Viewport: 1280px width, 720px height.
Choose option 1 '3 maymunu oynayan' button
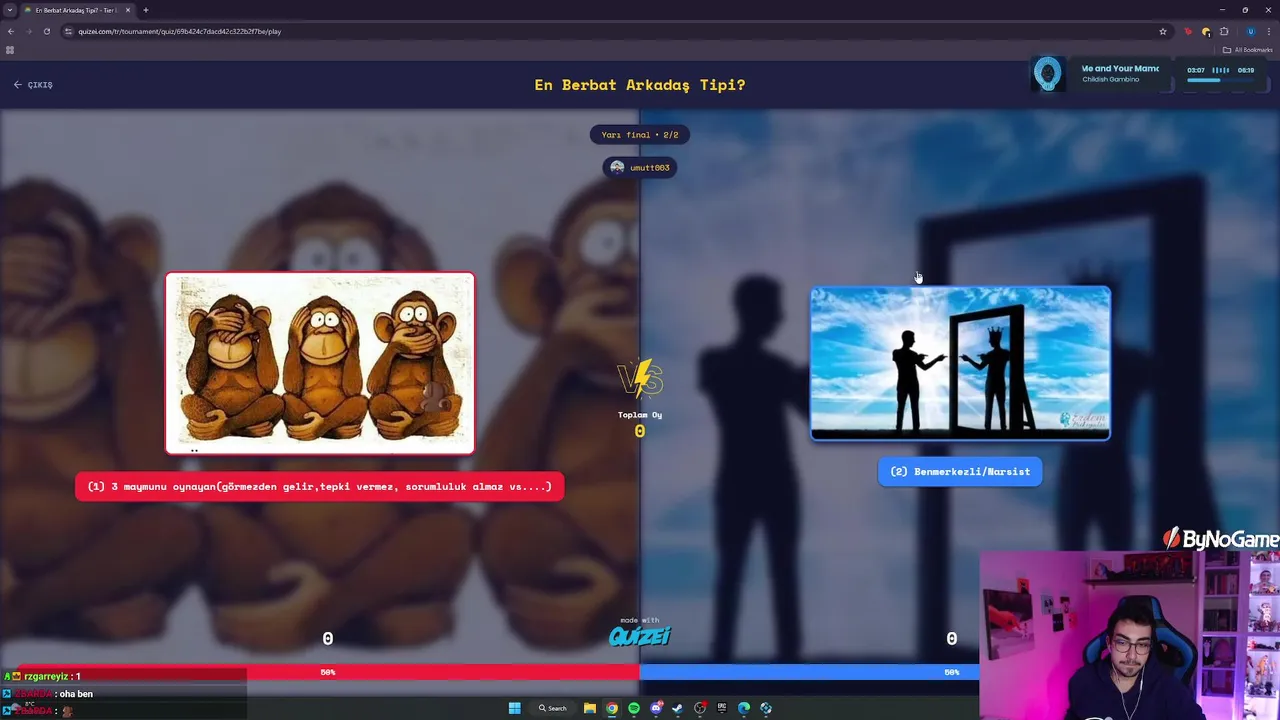320,486
